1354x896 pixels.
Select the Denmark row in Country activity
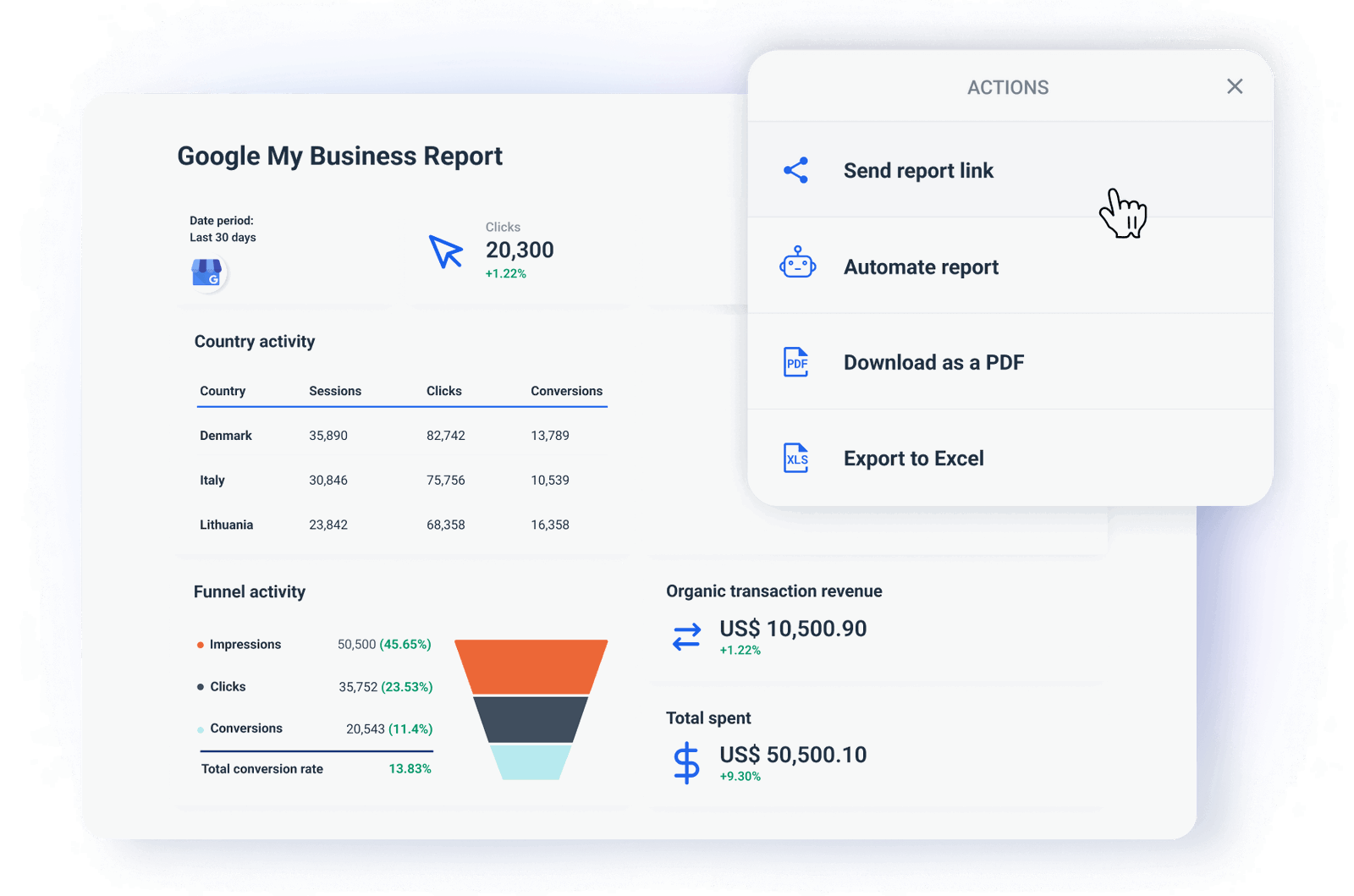click(225, 436)
